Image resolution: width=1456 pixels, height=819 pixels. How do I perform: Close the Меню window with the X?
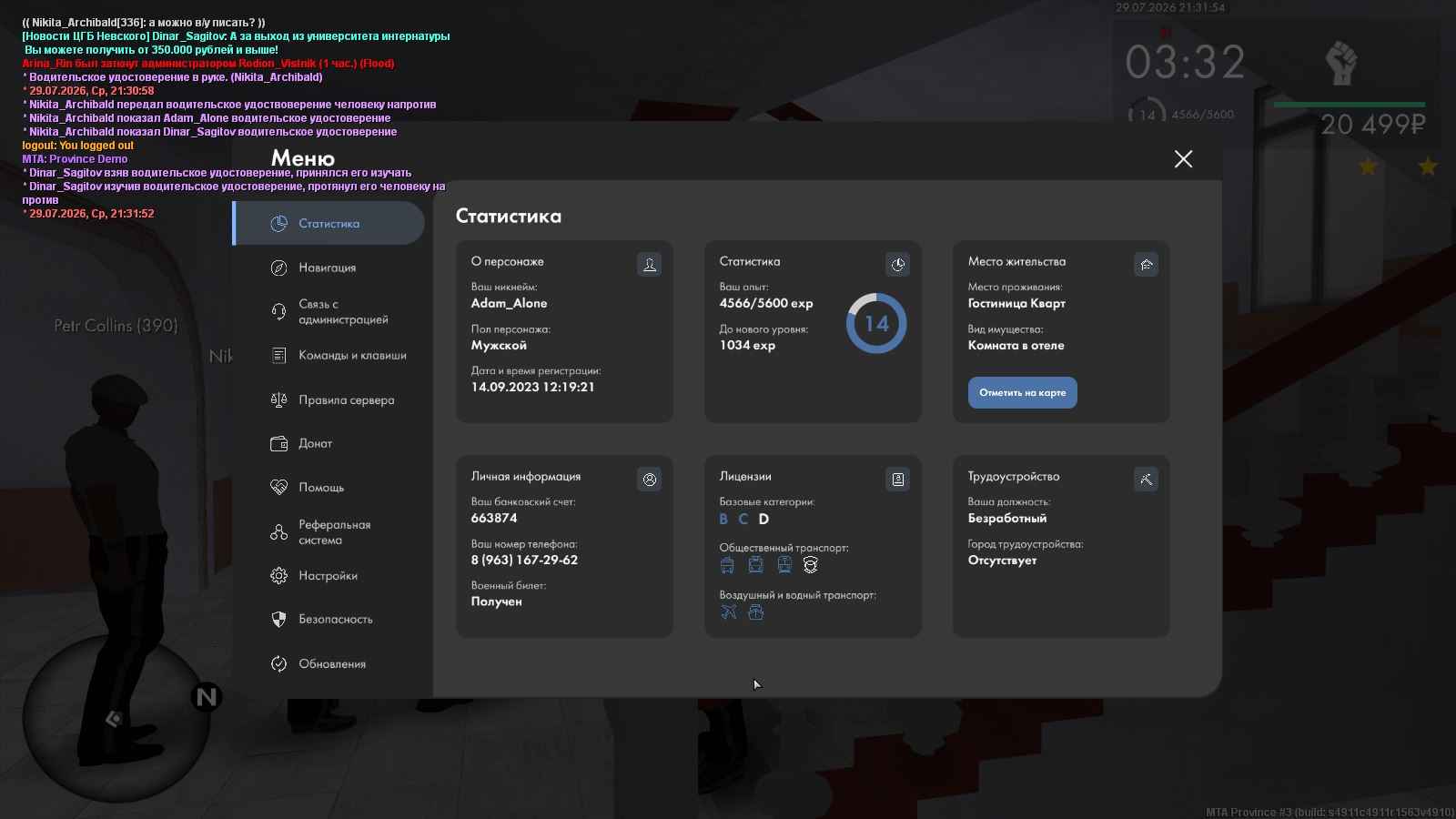(1184, 159)
